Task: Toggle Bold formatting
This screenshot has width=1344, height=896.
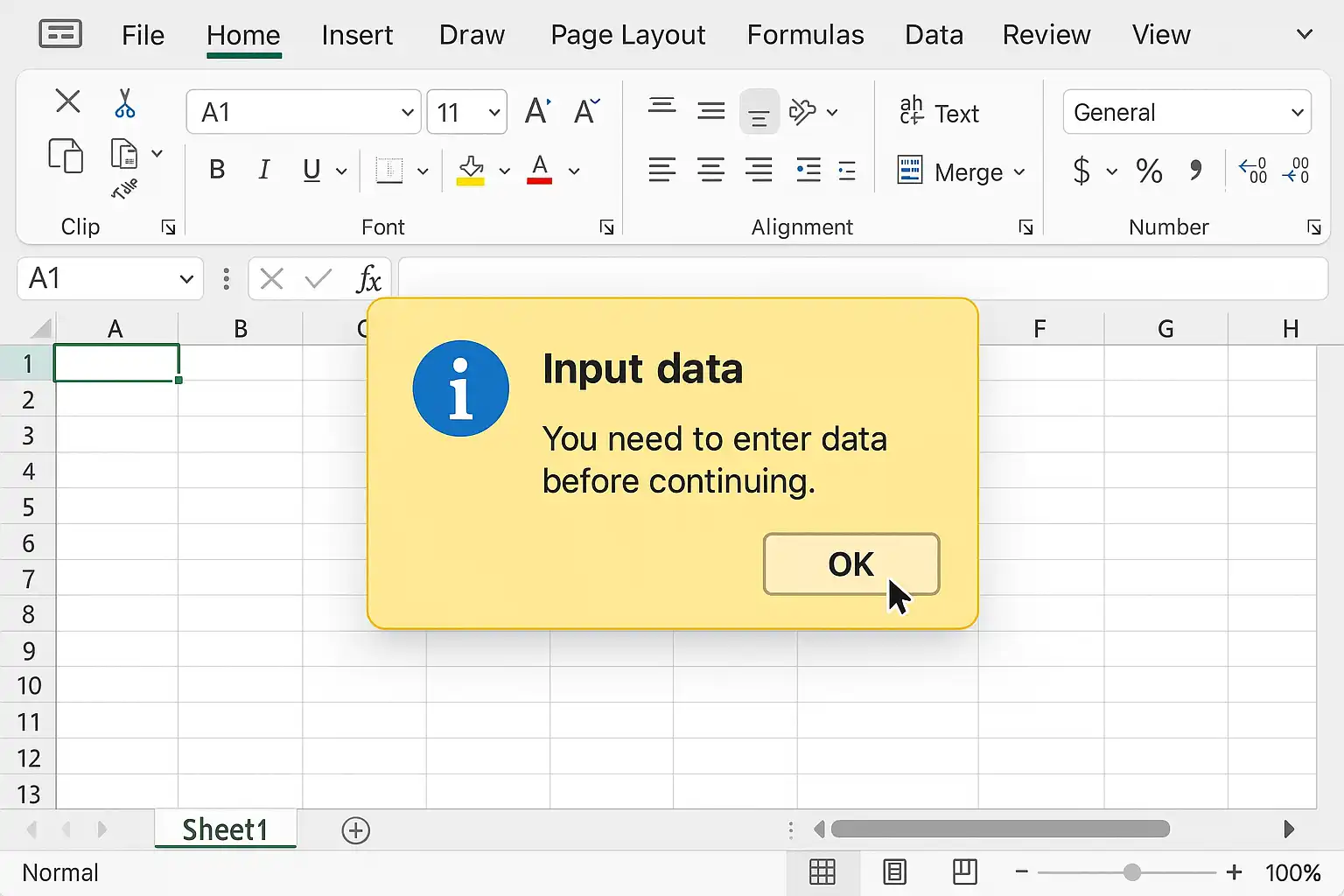Action: coord(217,170)
